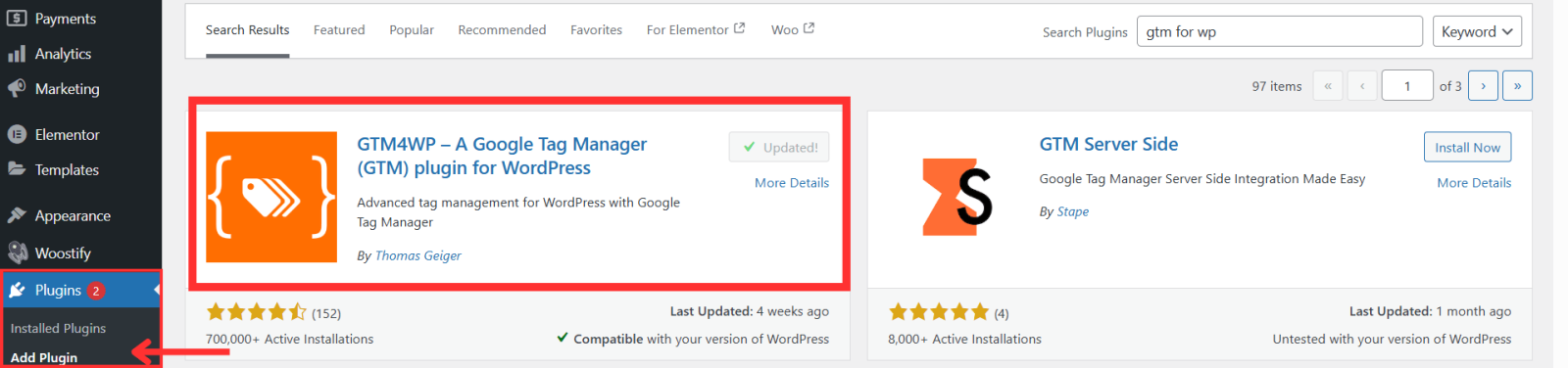This screenshot has width=1568, height=368.
Task: Click the Last Updated 4 weeks ago text
Action: (750, 311)
